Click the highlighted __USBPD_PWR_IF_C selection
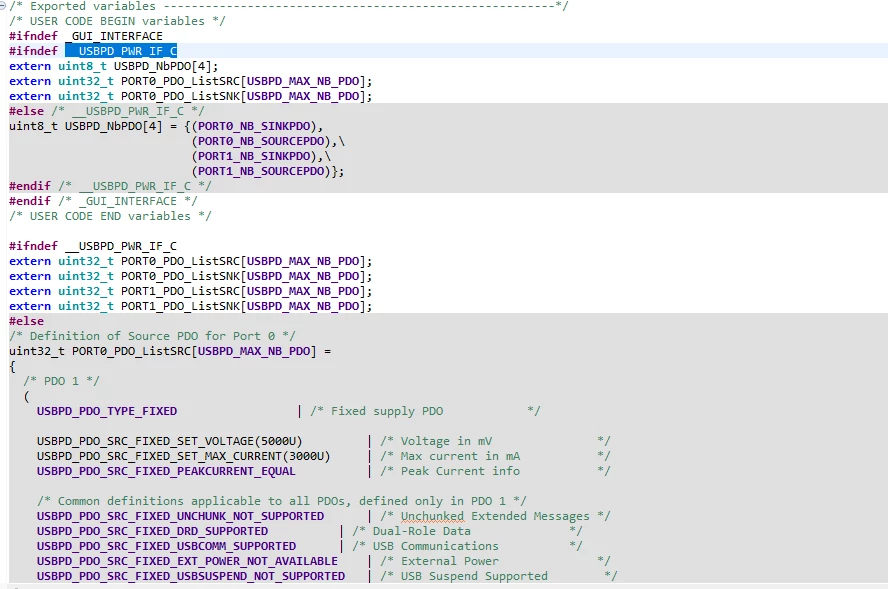Image resolution: width=888 pixels, height=589 pixels. coord(121,51)
